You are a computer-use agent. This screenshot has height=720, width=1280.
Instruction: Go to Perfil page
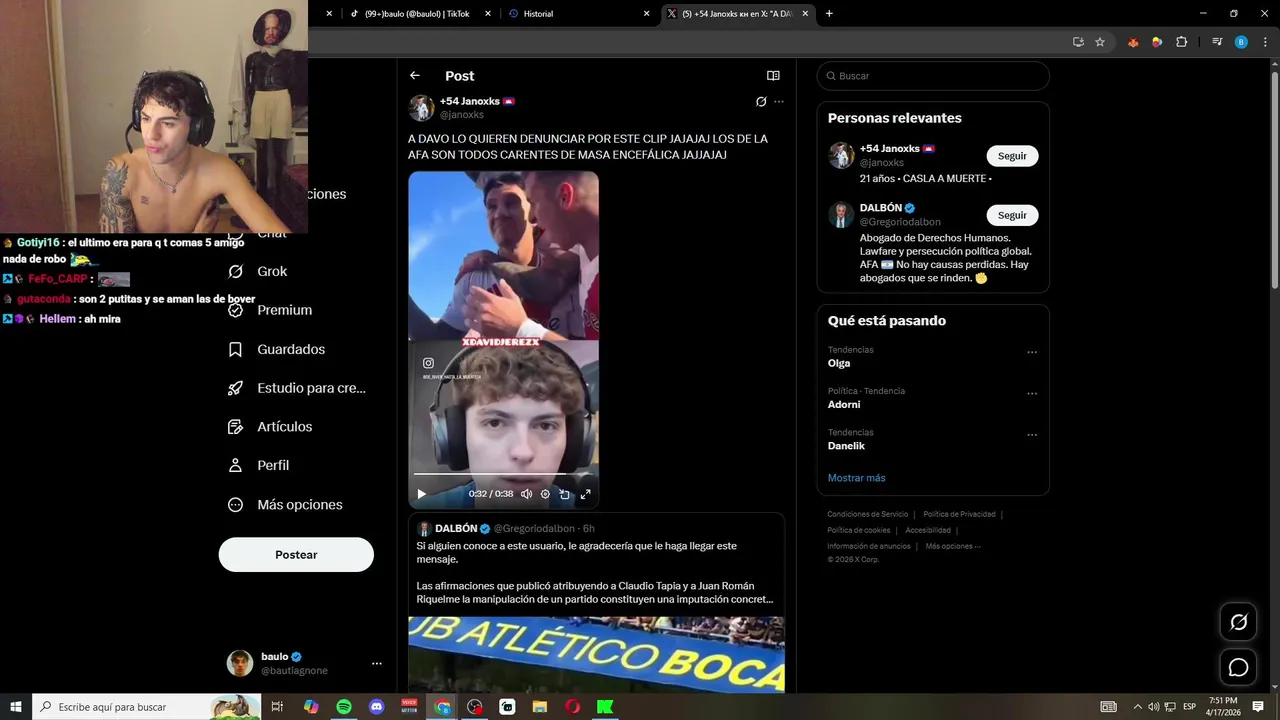pos(259,465)
